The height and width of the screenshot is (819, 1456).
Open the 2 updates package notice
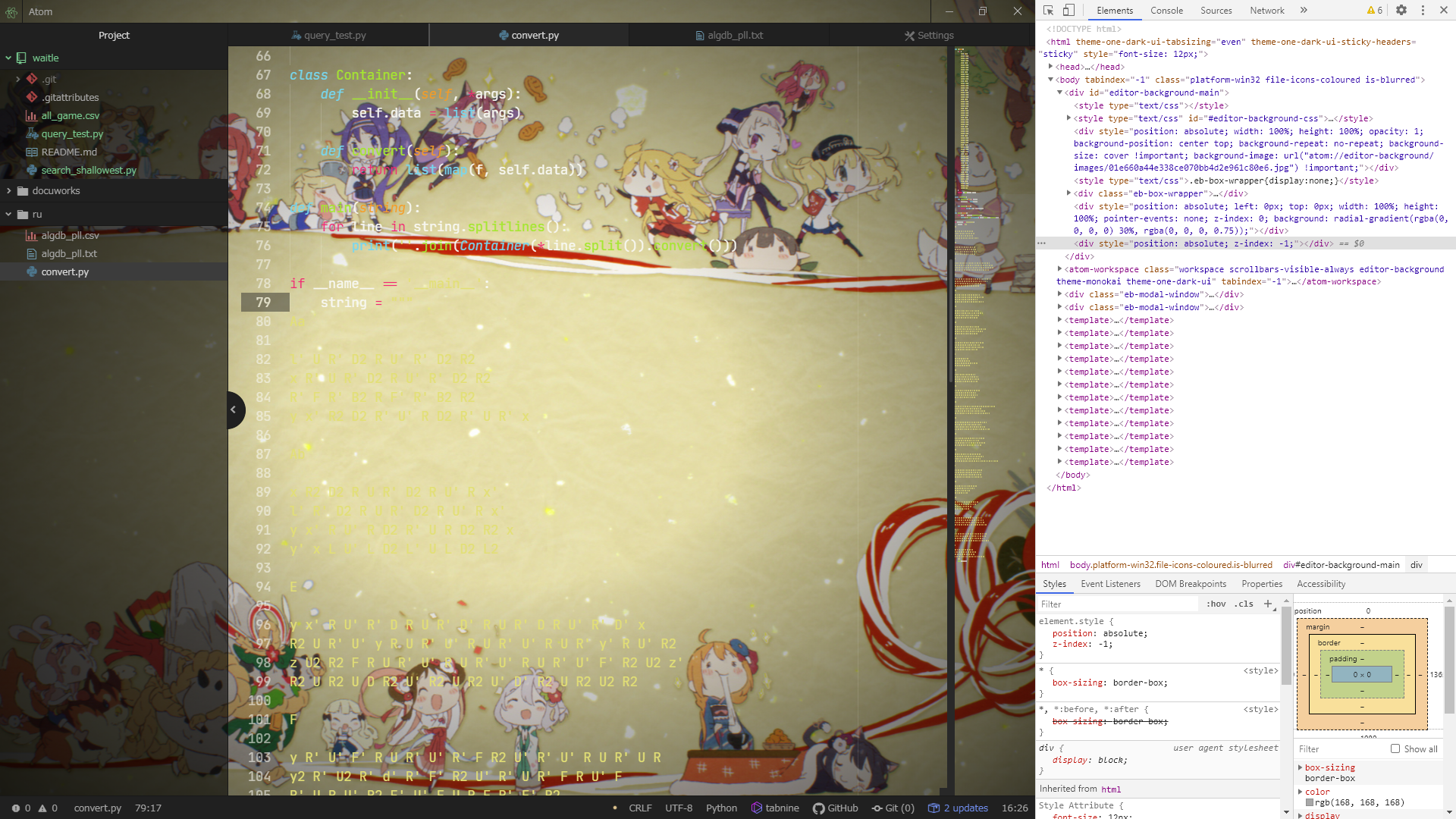pyautogui.click(x=959, y=808)
